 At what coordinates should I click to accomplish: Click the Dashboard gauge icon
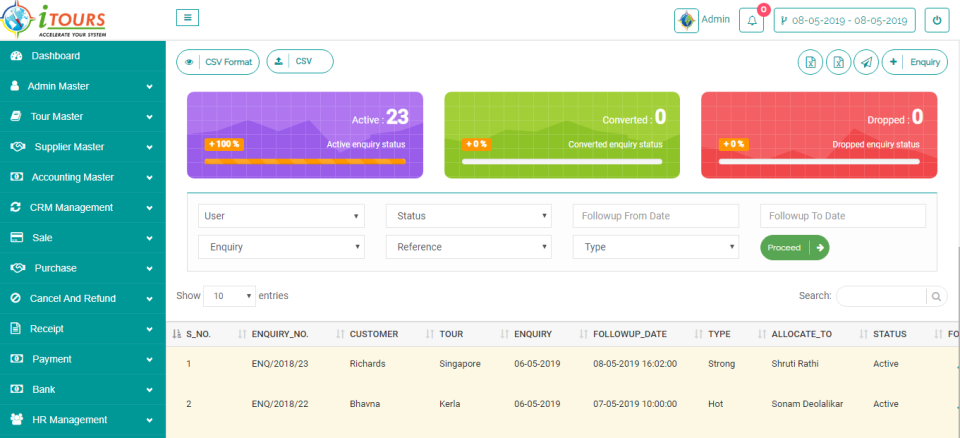(17, 56)
